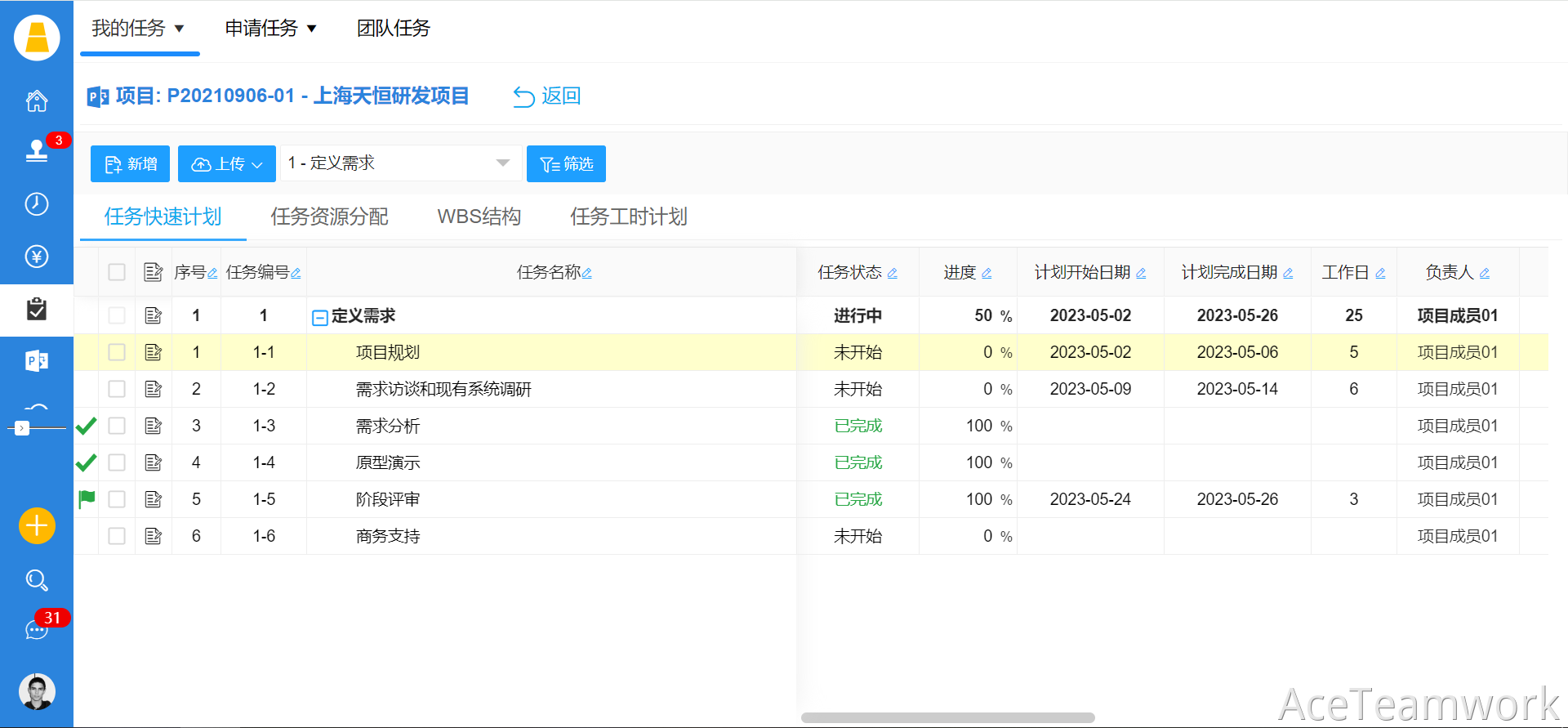Click the horizontal scrollbar at table bottom

(947, 717)
